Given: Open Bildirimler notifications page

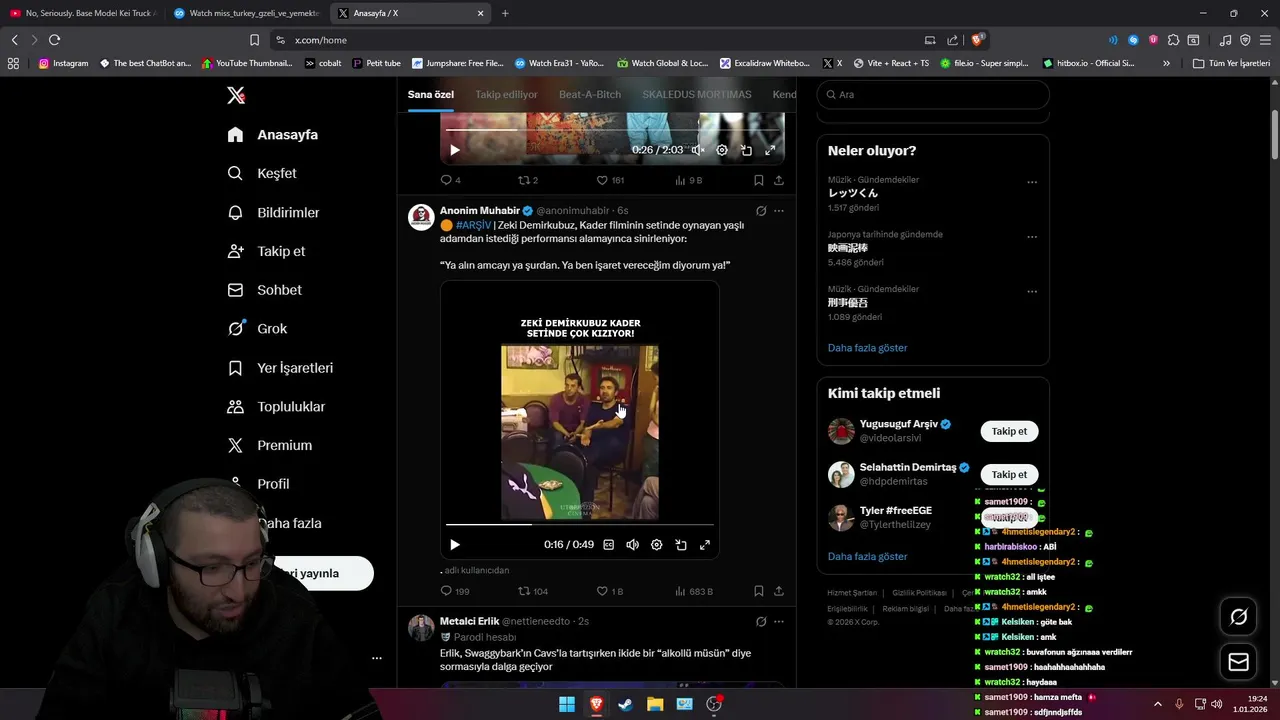Looking at the screenshot, I should click(274, 212).
